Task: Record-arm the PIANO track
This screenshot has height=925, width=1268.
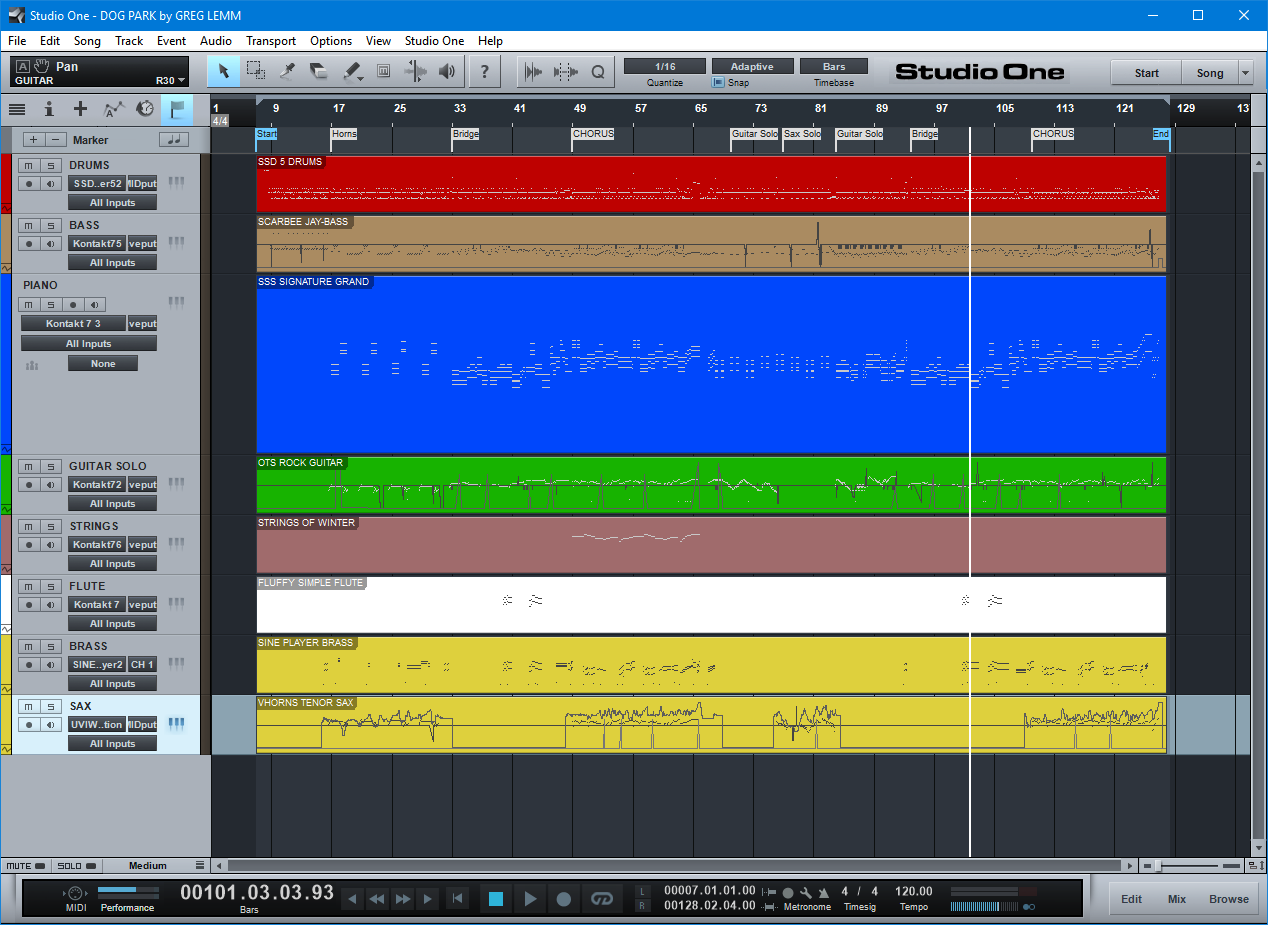Action: click(73, 304)
